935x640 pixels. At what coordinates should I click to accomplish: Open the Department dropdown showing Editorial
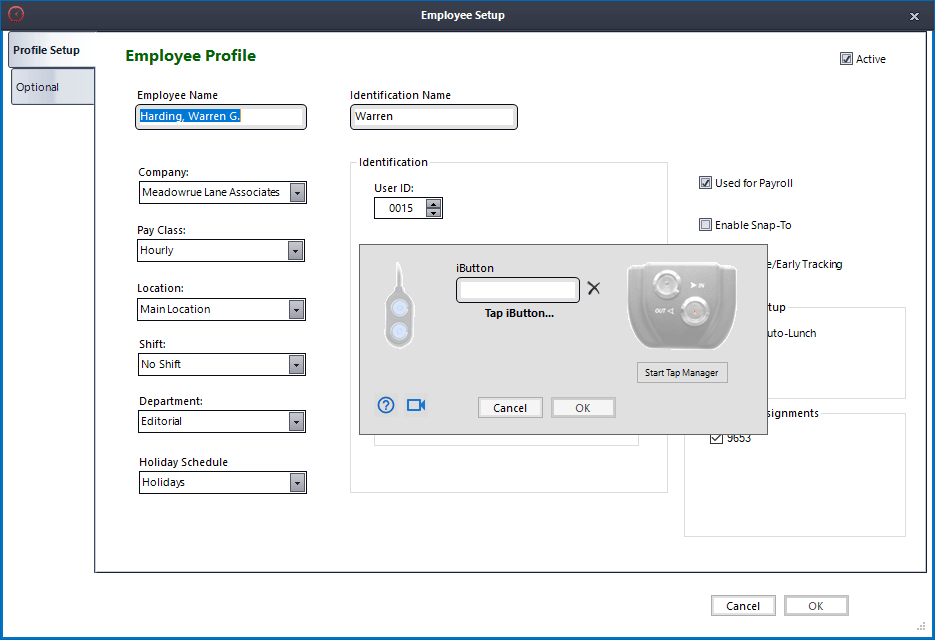pyautogui.click(x=297, y=421)
